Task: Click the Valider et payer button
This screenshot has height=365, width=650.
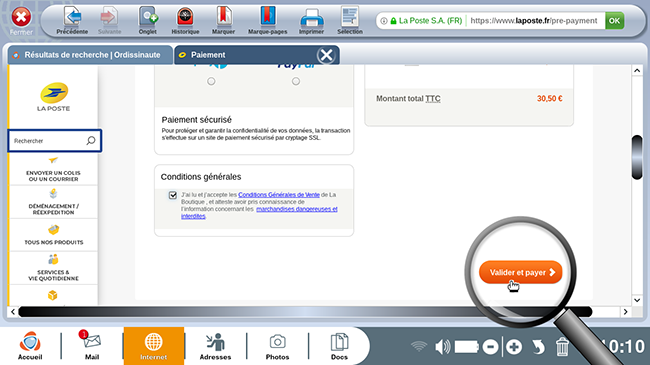Action: (521, 273)
